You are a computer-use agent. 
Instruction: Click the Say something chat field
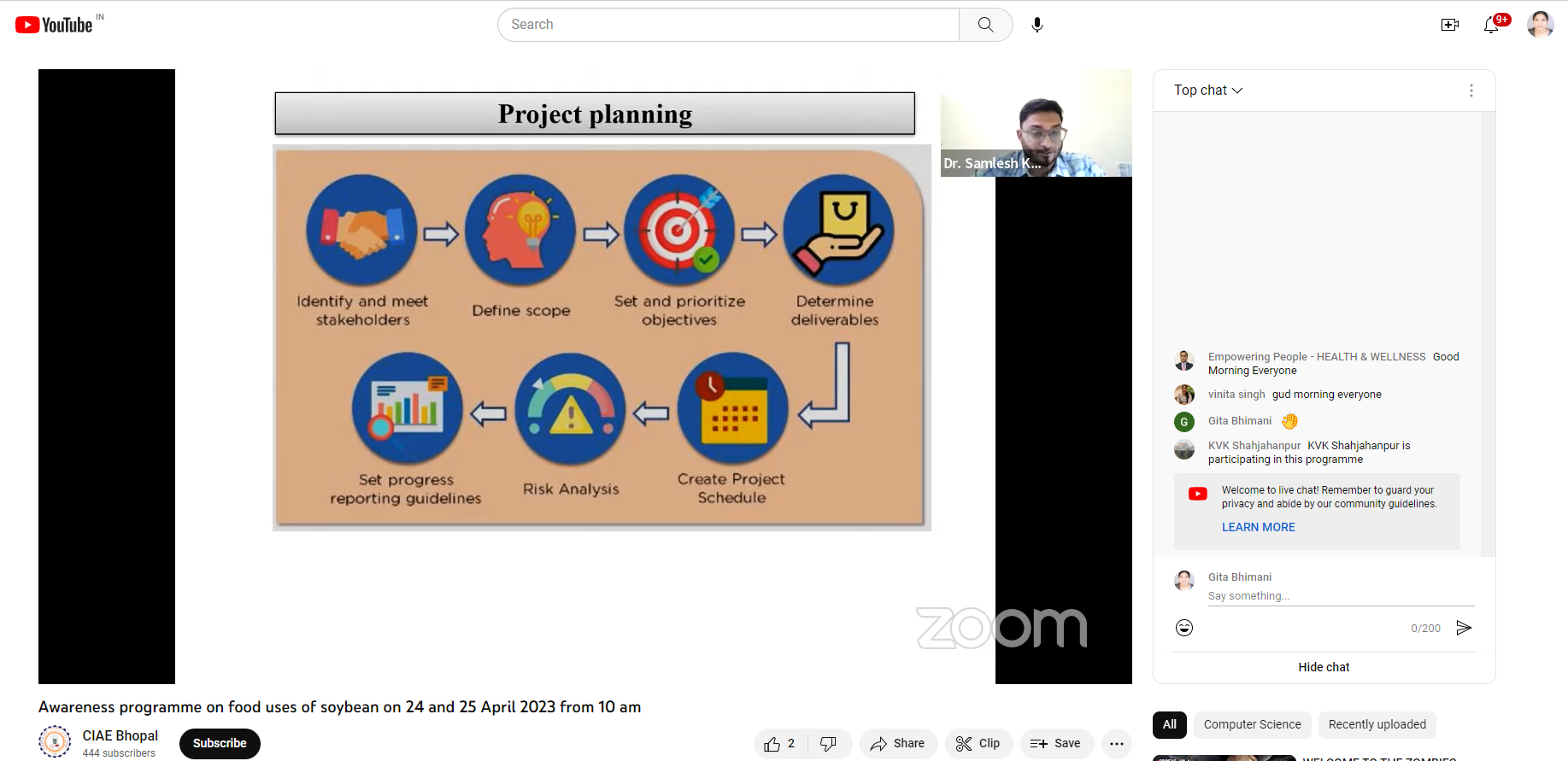pyautogui.click(x=1340, y=596)
